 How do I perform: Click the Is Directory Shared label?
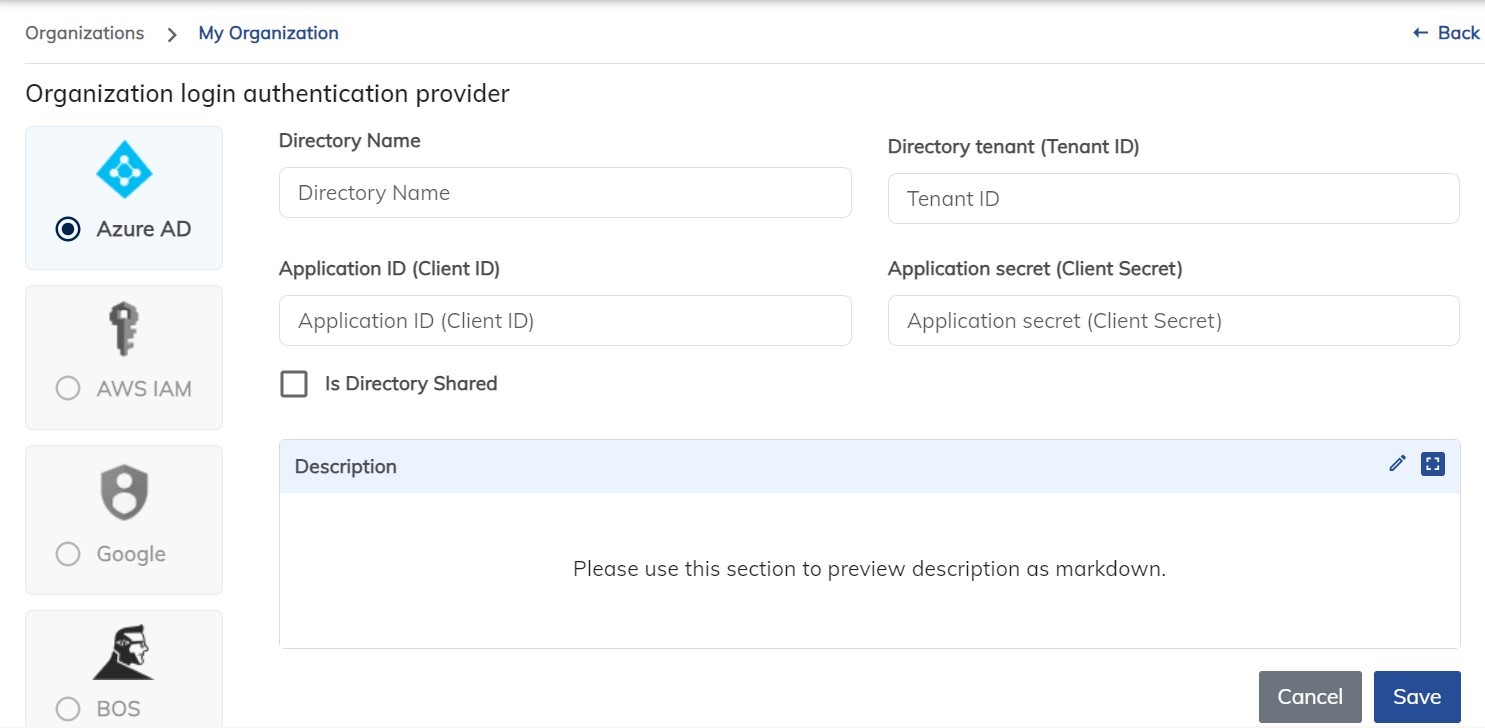coord(411,383)
